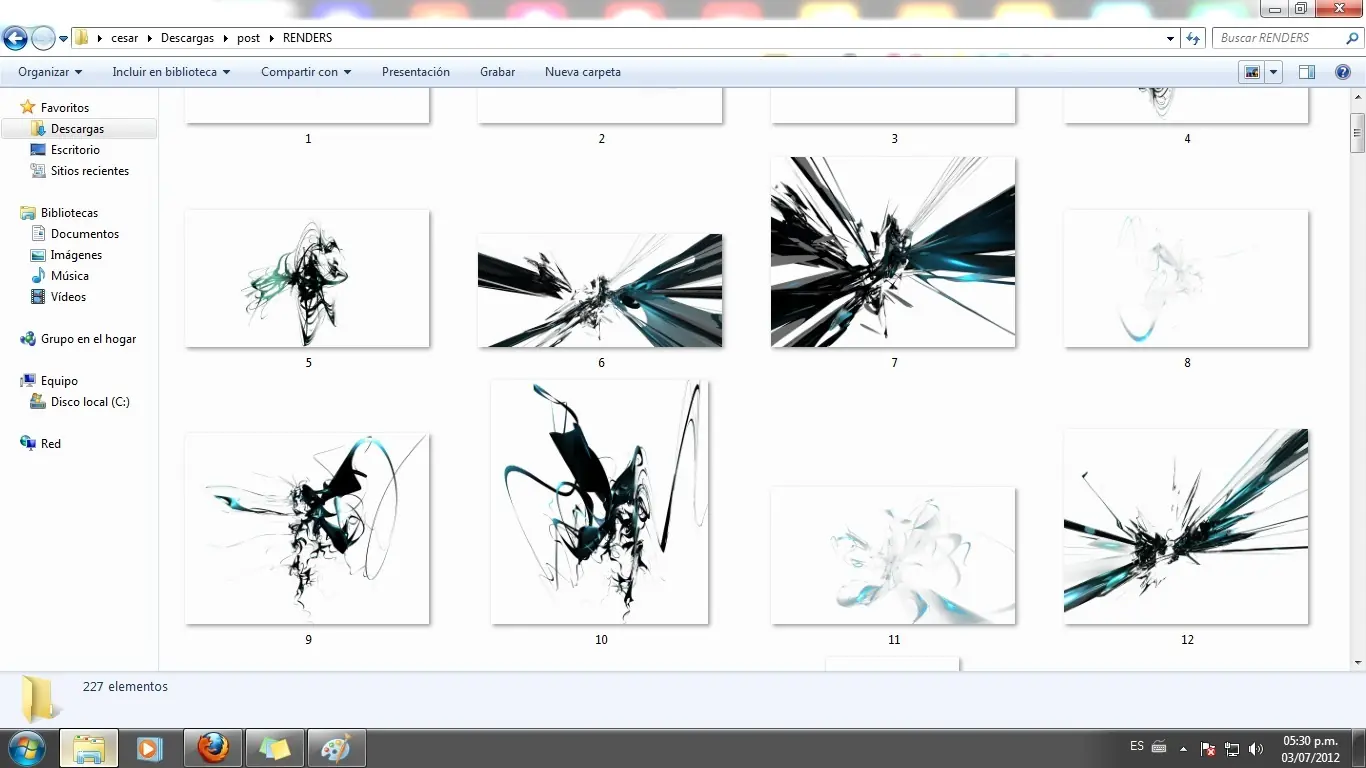The width and height of the screenshot is (1366, 768).
Task: Select thumbnail of render 7
Action: click(x=893, y=252)
